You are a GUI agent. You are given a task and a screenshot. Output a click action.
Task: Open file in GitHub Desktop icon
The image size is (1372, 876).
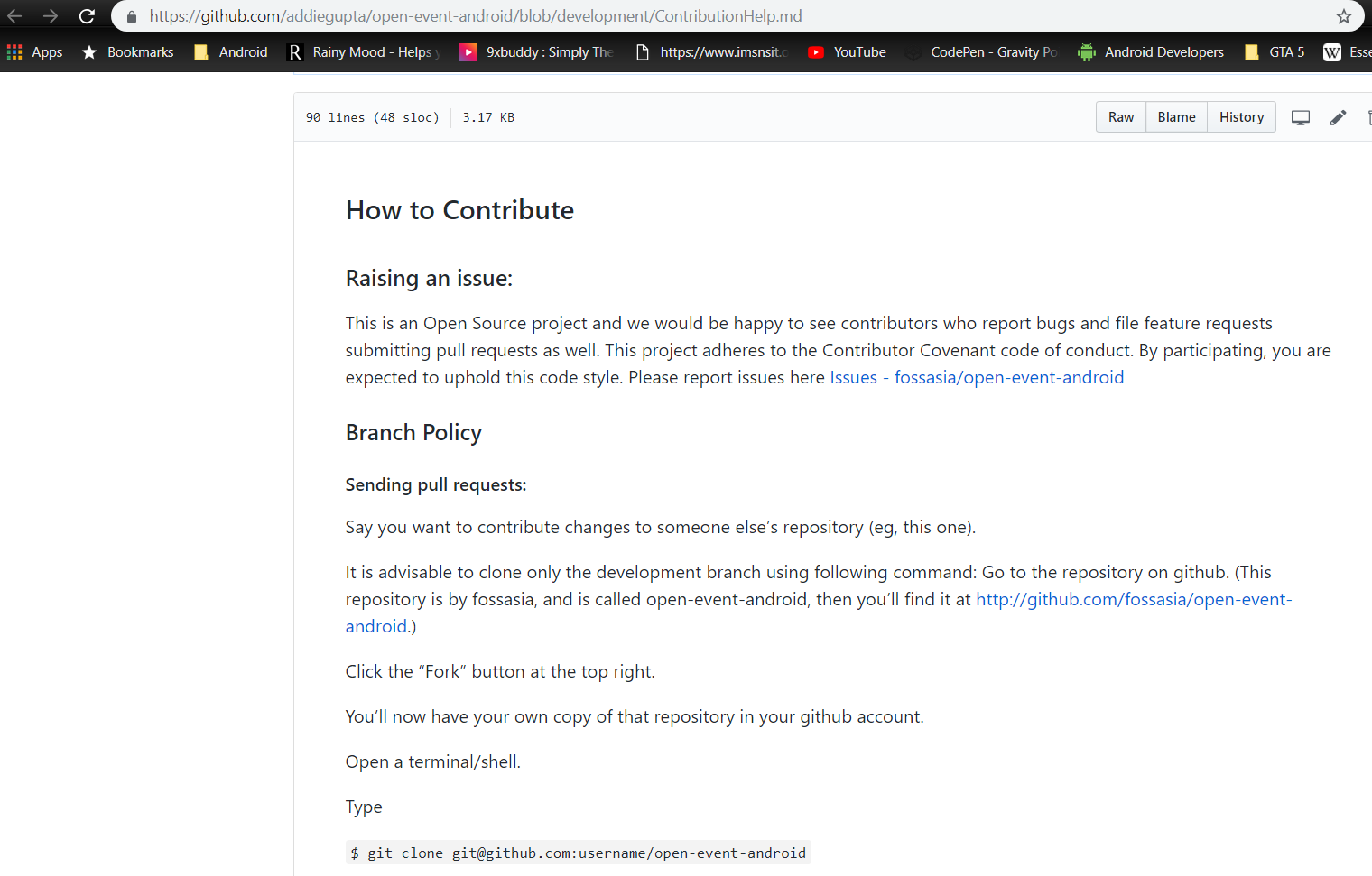tap(1301, 117)
